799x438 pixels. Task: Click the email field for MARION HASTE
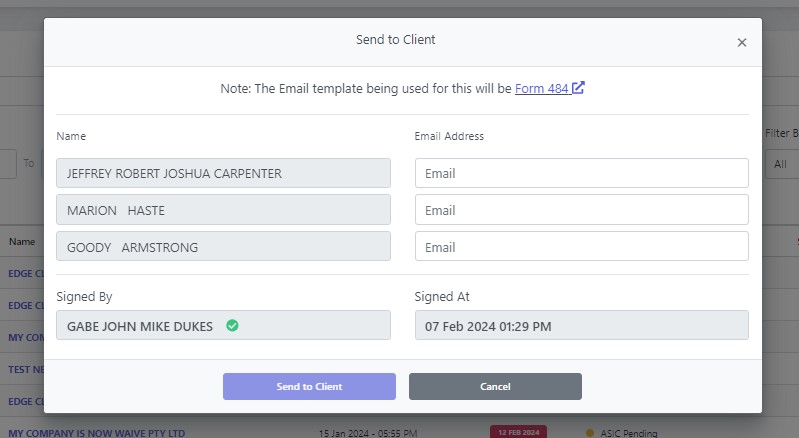[581, 210]
